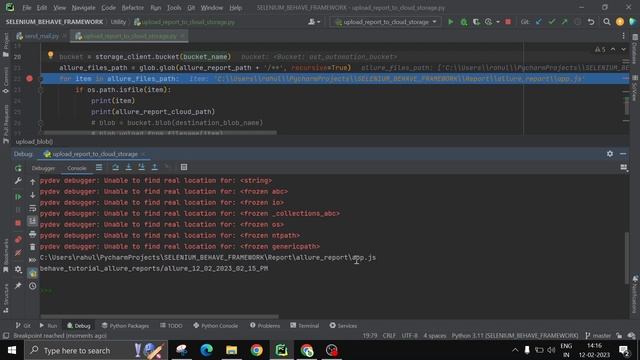Push commits with the Git arrow icon
Viewport: 640px width, 360px height.
tap(564, 22)
